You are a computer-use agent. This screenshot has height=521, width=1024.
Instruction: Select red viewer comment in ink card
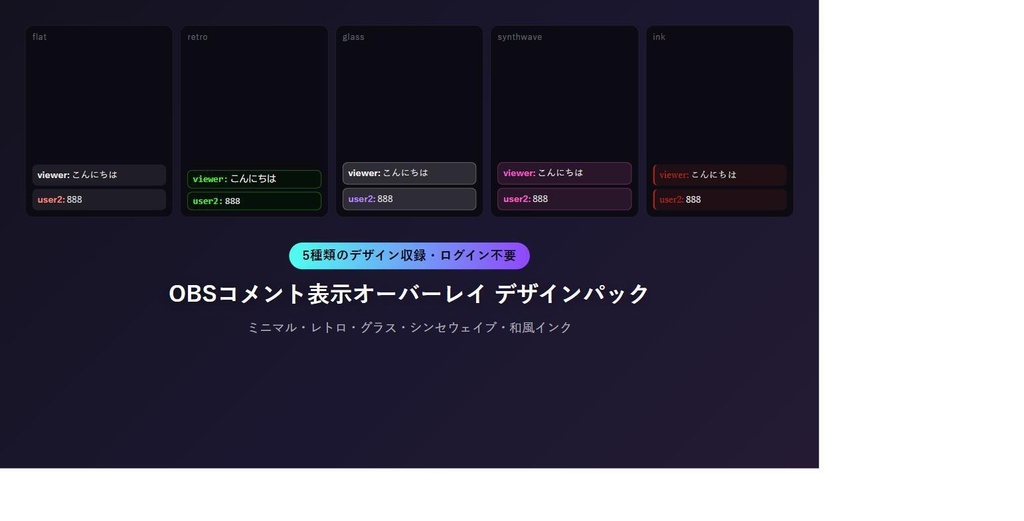click(x=720, y=175)
